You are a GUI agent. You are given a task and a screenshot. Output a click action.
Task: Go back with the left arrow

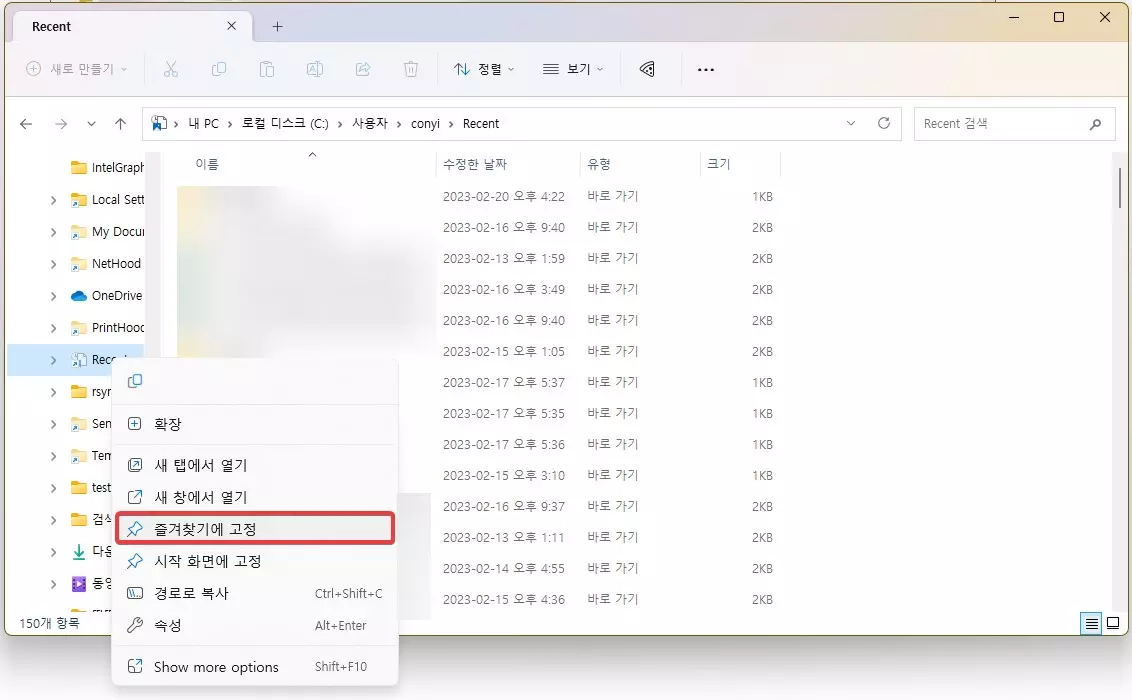tap(26, 124)
